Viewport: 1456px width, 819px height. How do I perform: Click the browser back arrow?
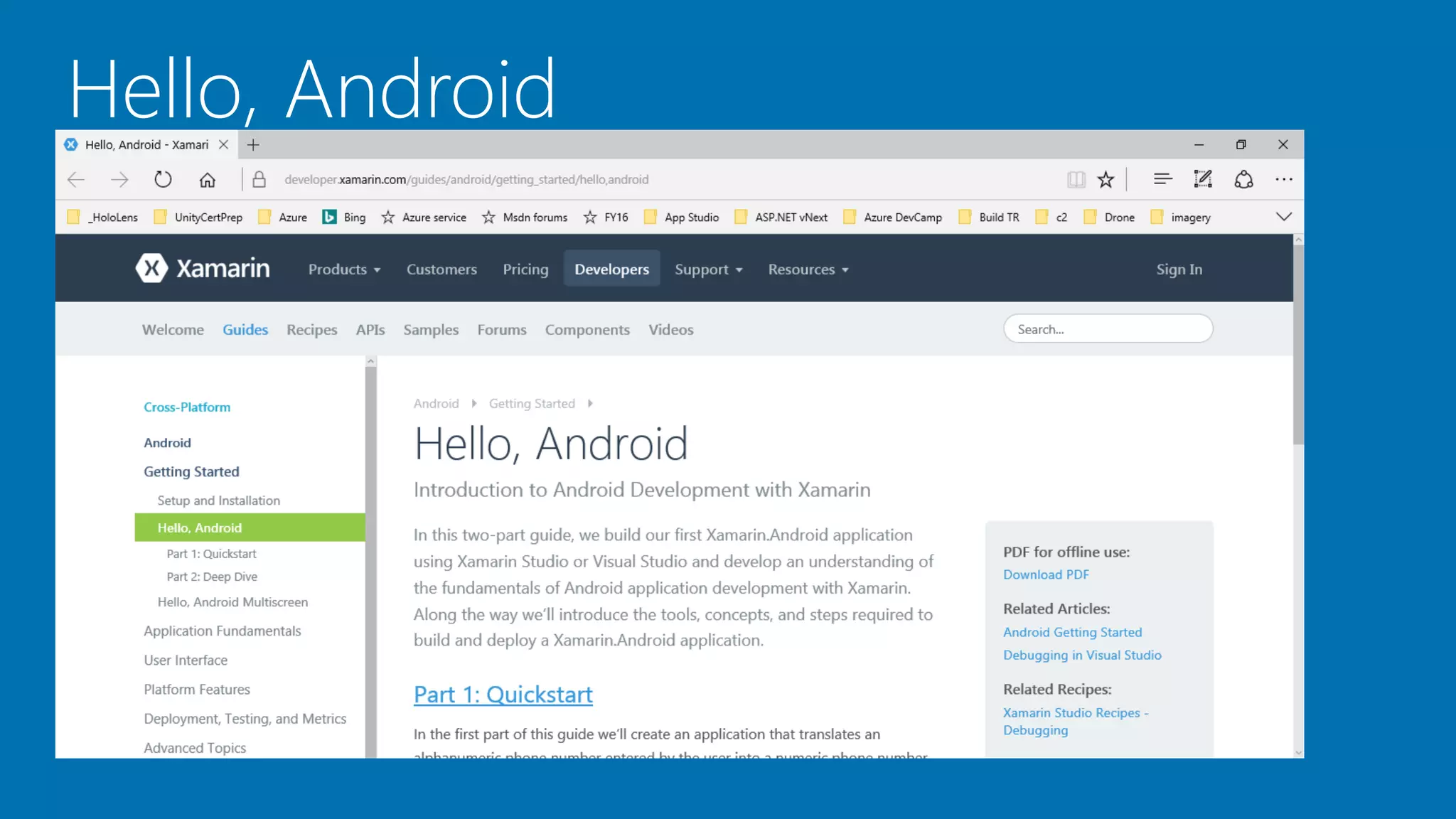coord(76,180)
